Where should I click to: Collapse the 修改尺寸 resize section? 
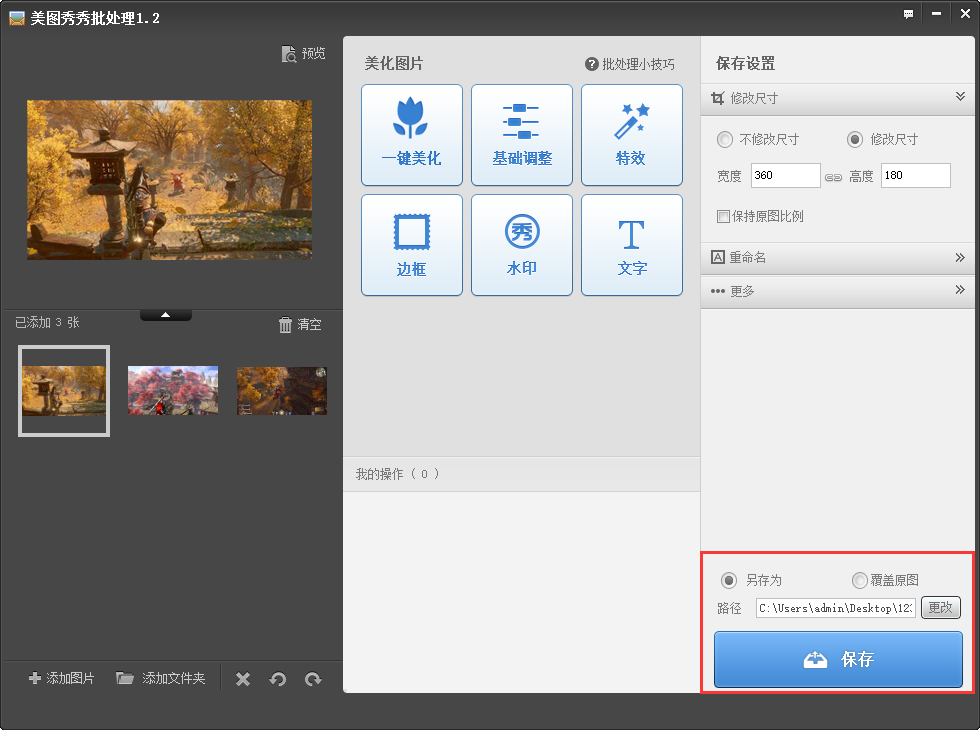(960, 97)
